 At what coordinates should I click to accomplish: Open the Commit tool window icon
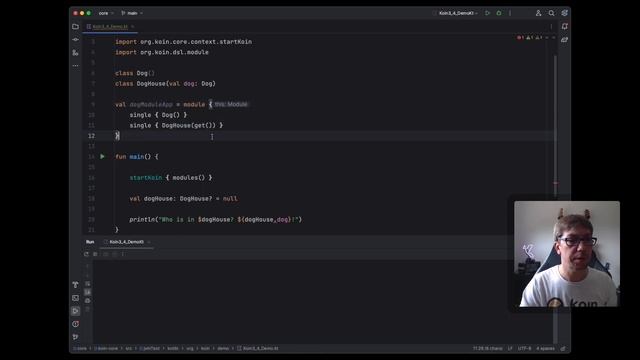point(76,40)
